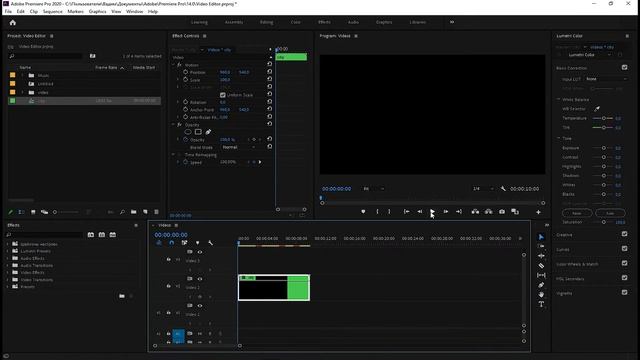Toggle Video 3 track output eye

point(200,252)
